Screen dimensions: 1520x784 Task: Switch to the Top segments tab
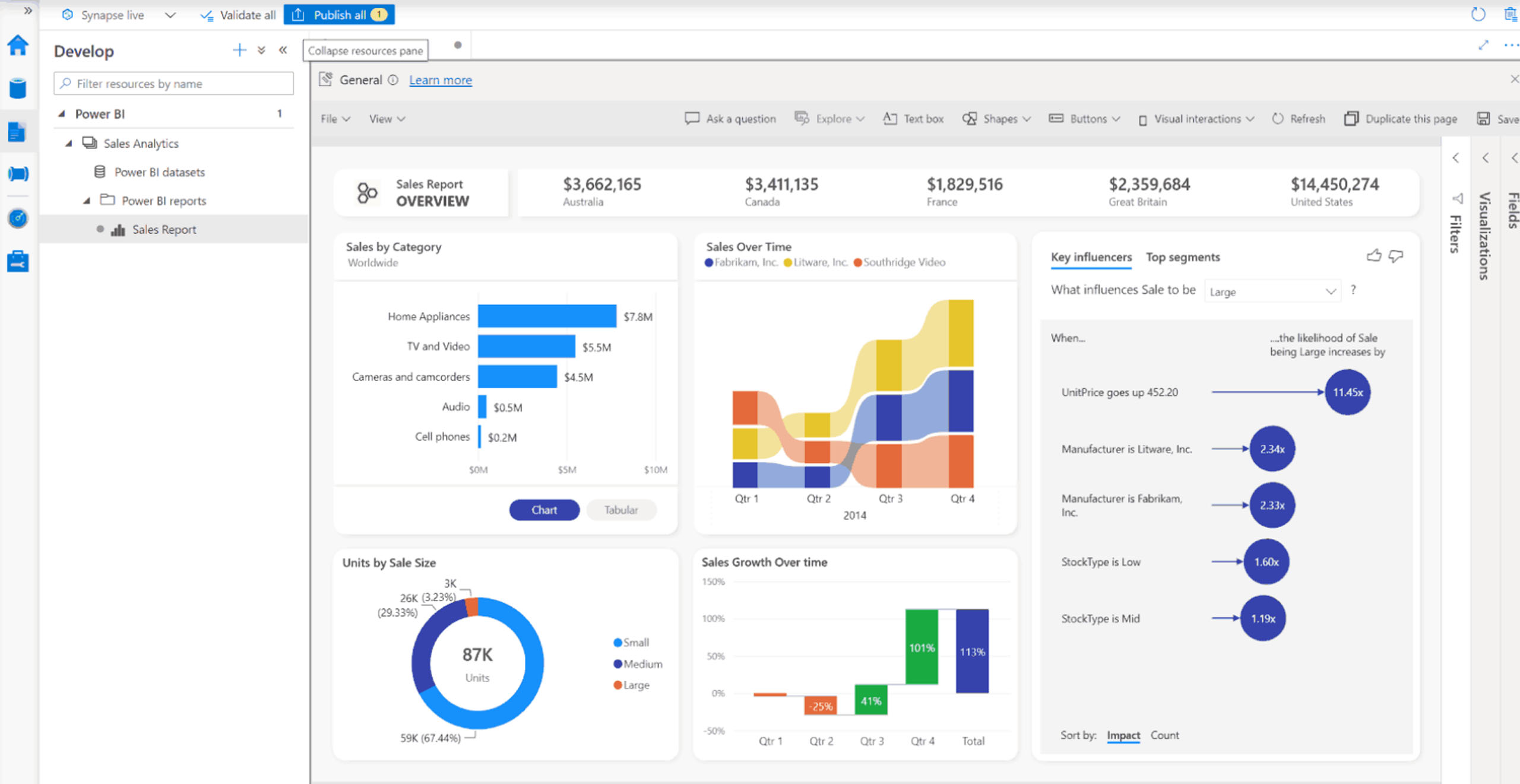click(x=1183, y=256)
